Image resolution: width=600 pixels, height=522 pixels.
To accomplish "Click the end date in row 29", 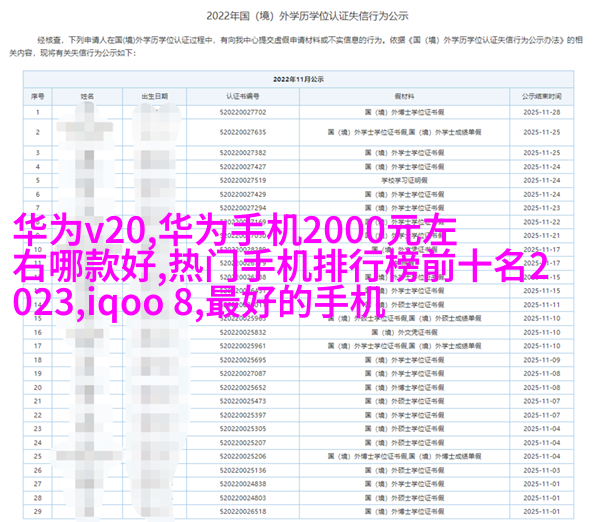I will pyautogui.click(x=542, y=511).
